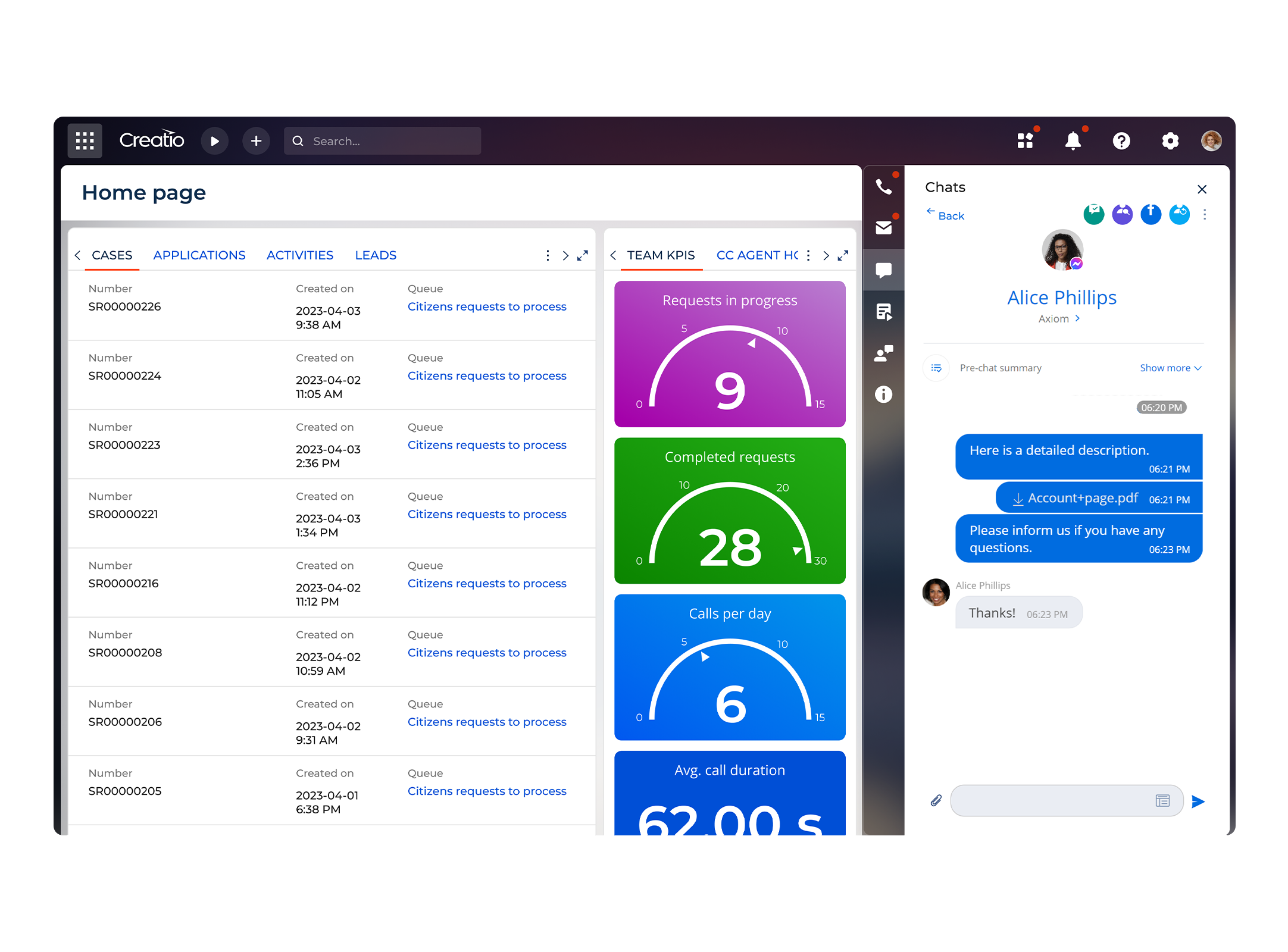This screenshot has height=952, width=1288.
Task: Open the app launcher grid in the top left
Action: pyautogui.click(x=84, y=140)
